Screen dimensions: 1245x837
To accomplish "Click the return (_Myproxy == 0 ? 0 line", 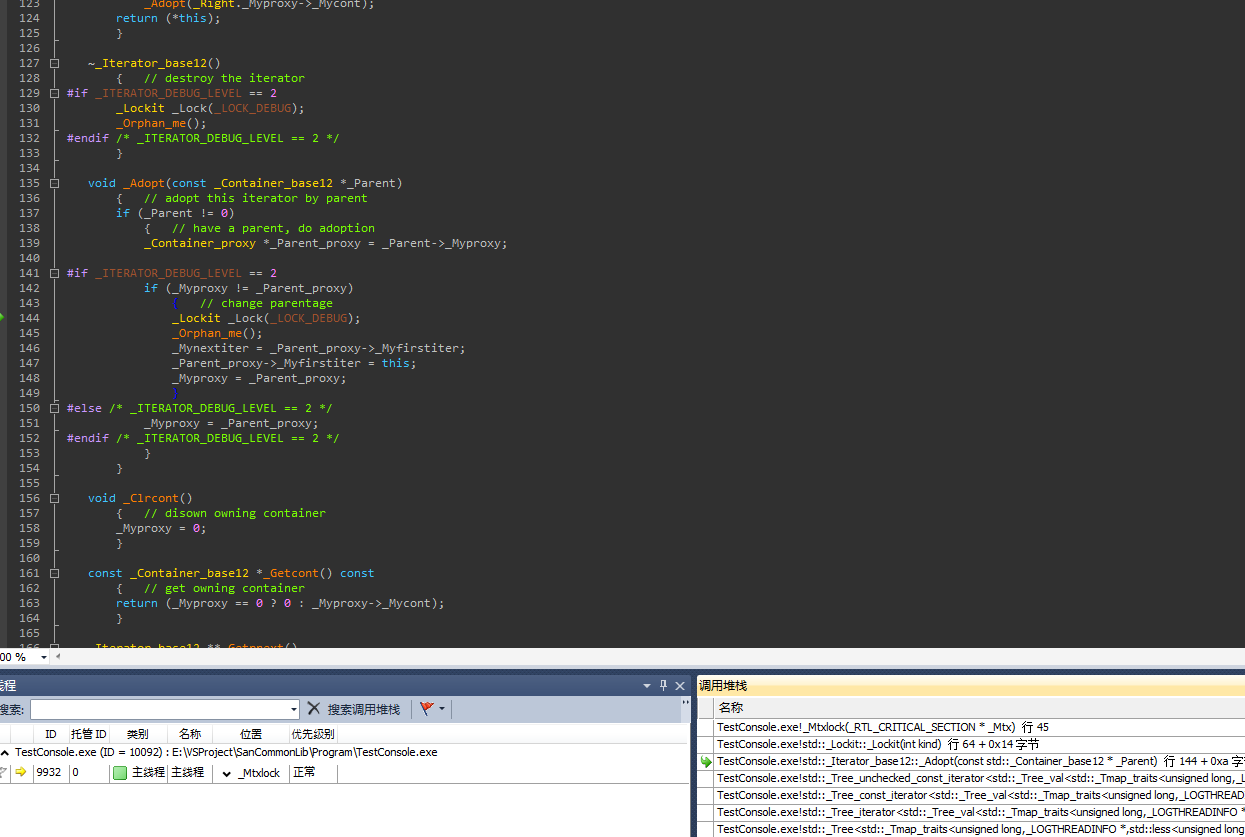I will [279, 603].
